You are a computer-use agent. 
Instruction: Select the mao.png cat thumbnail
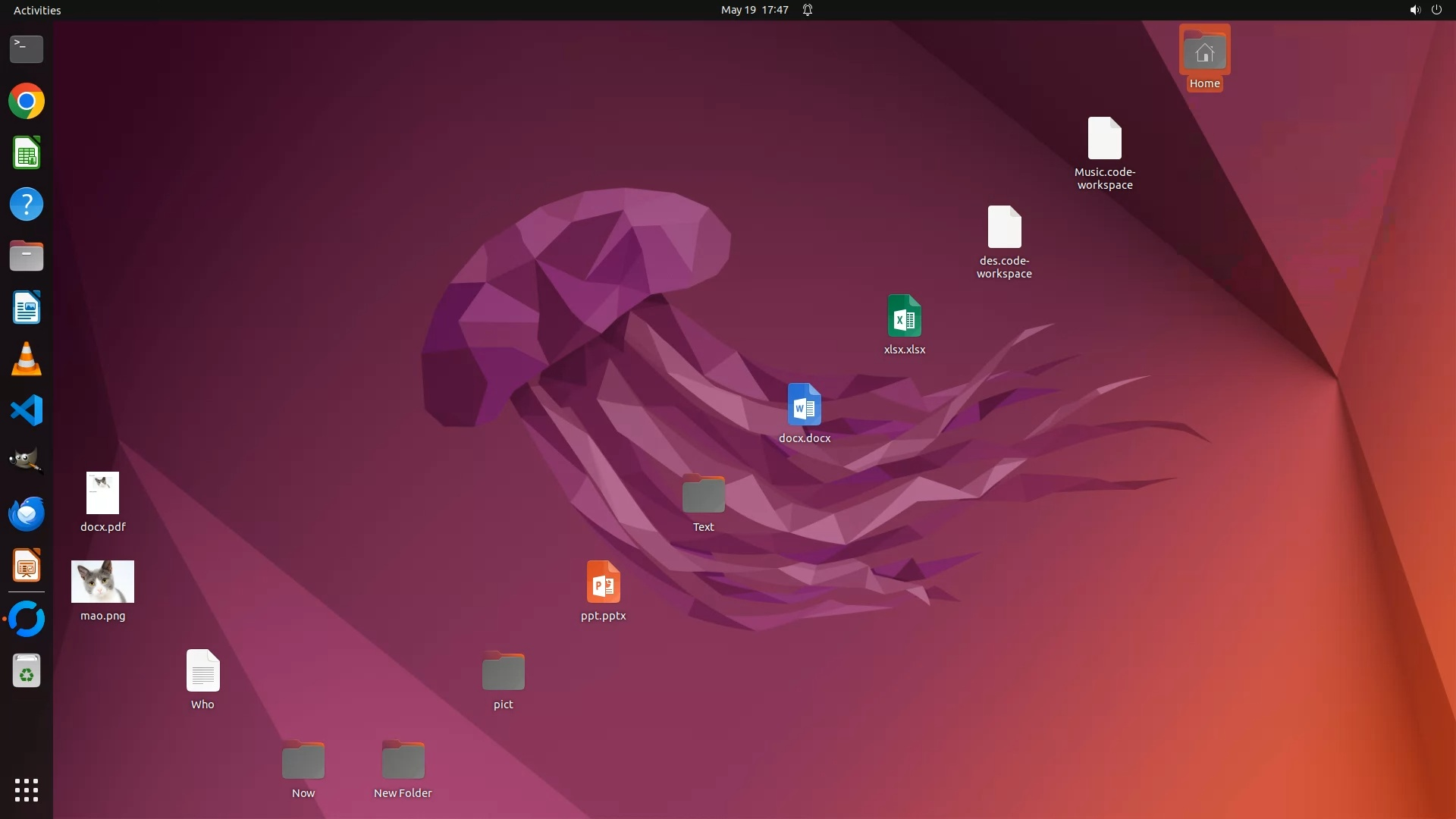pyautogui.click(x=102, y=582)
